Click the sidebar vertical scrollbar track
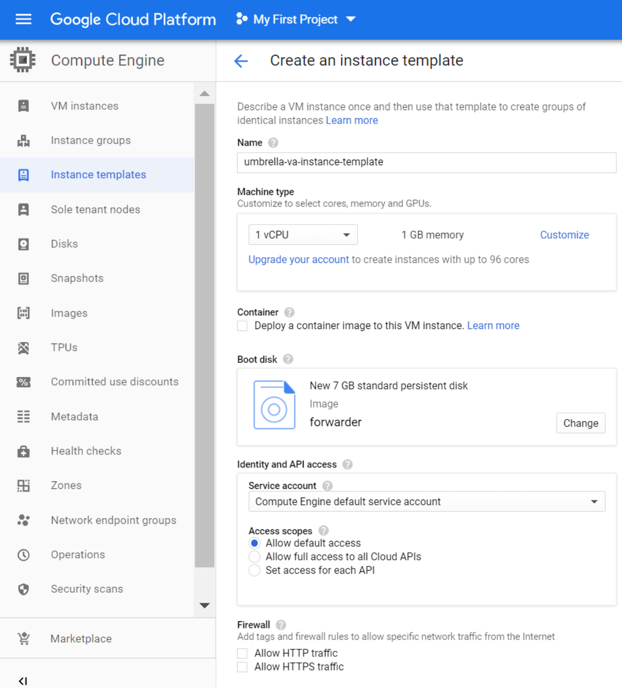The image size is (622, 688). point(204,336)
